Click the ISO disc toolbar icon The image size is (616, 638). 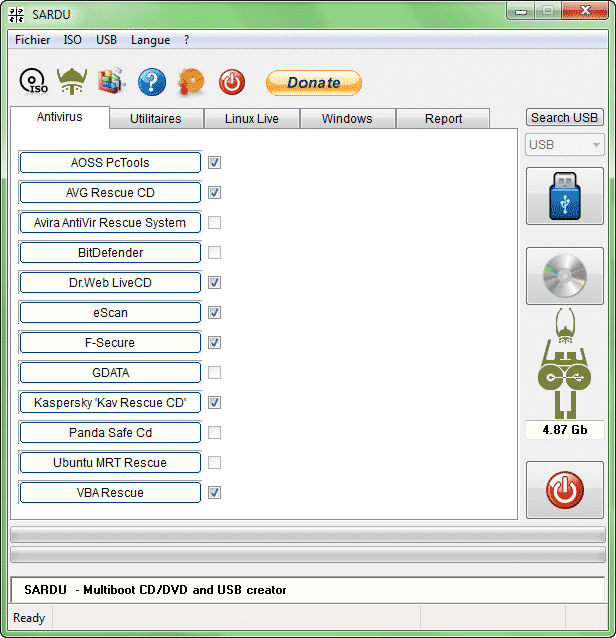[x=34, y=82]
